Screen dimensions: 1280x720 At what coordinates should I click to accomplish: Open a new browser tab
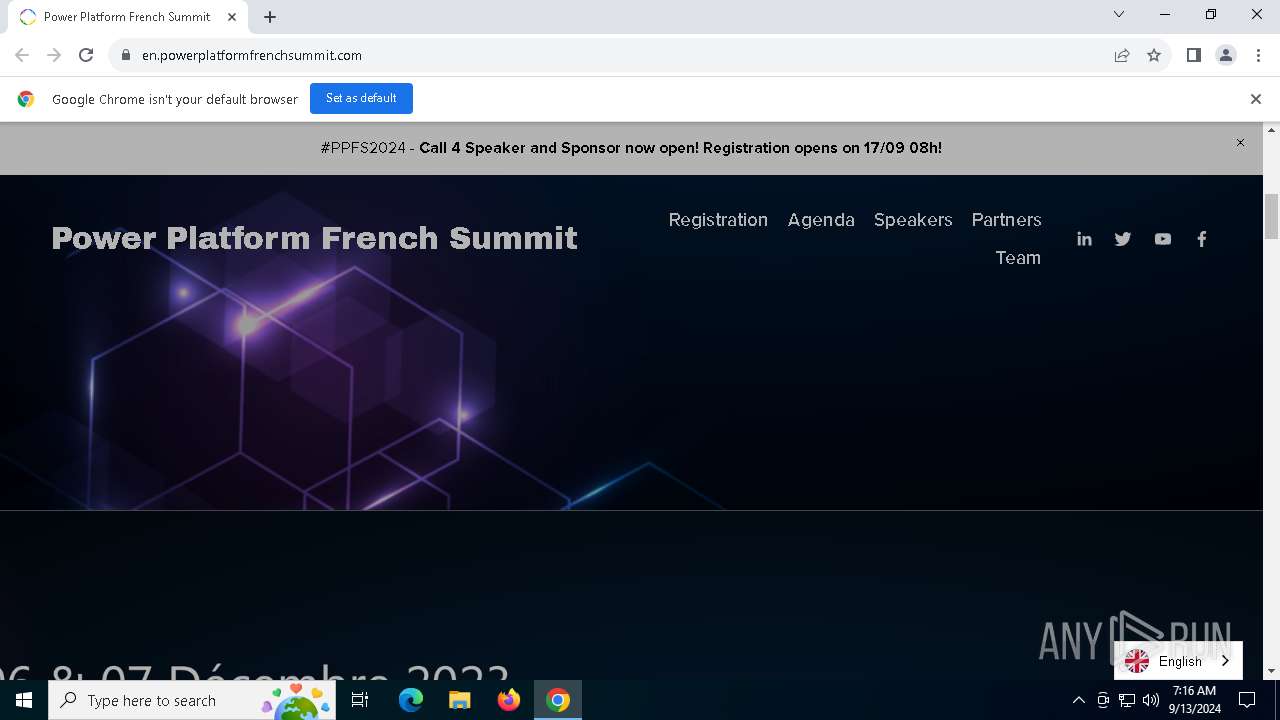click(270, 17)
